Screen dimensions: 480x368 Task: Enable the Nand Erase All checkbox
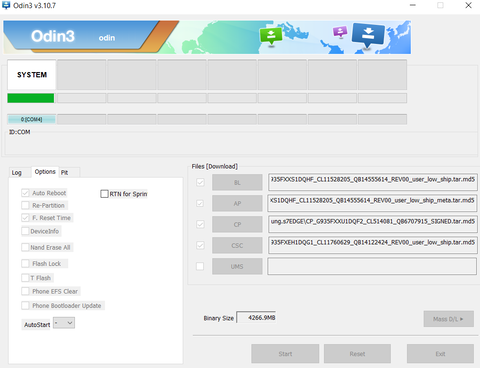tap(25, 247)
